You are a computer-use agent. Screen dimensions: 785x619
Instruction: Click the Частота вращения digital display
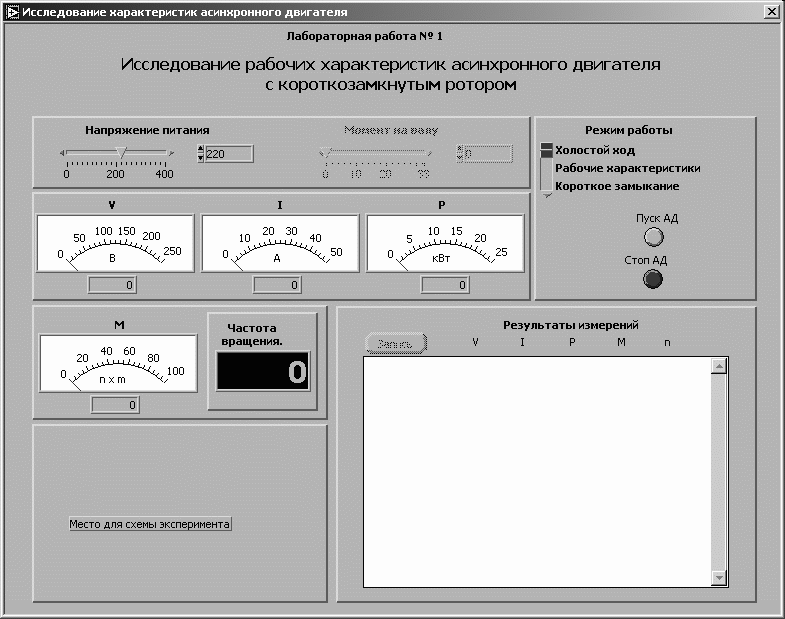coord(263,372)
